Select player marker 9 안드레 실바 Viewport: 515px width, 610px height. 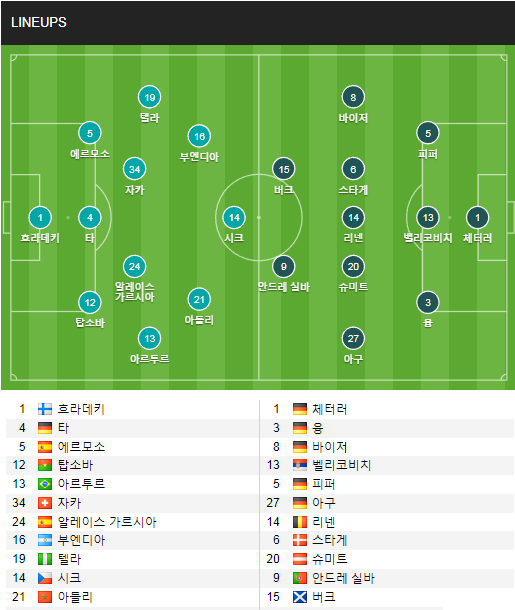pos(284,266)
